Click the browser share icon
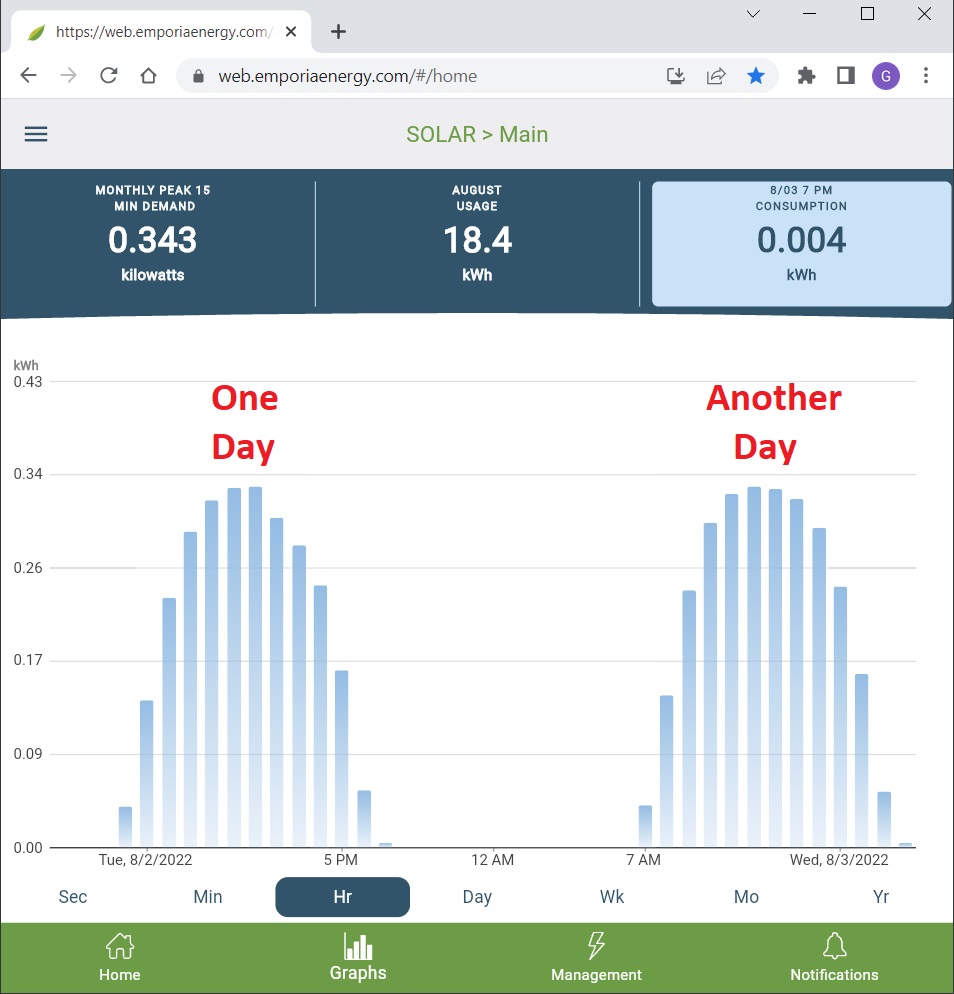The height and width of the screenshot is (994, 954). click(716, 76)
